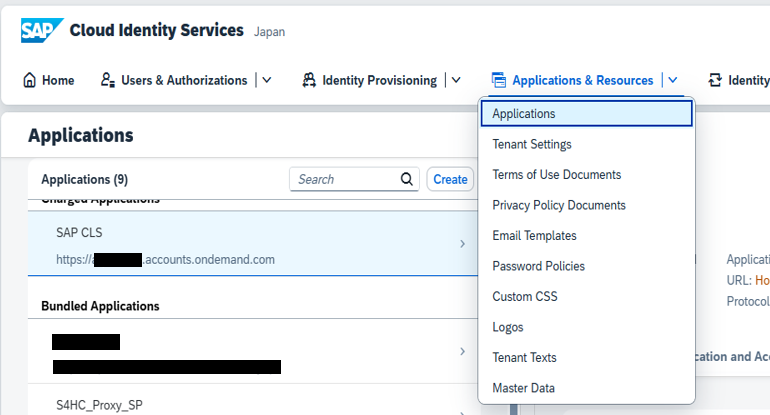The height and width of the screenshot is (415, 770).
Task: Click the magnifier icon in search field
Action: click(407, 179)
